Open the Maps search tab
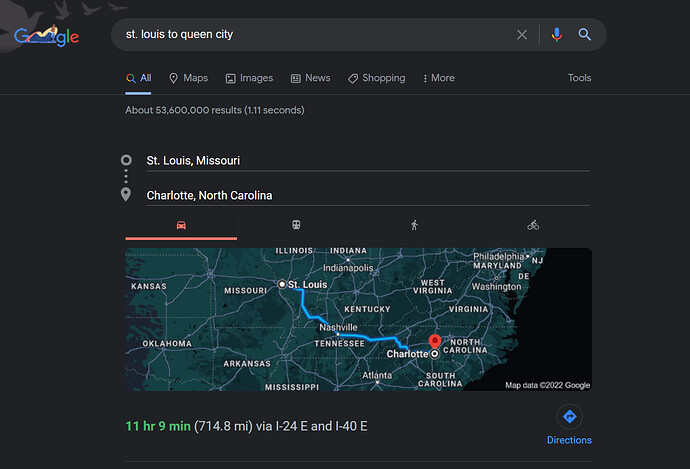 click(x=188, y=78)
